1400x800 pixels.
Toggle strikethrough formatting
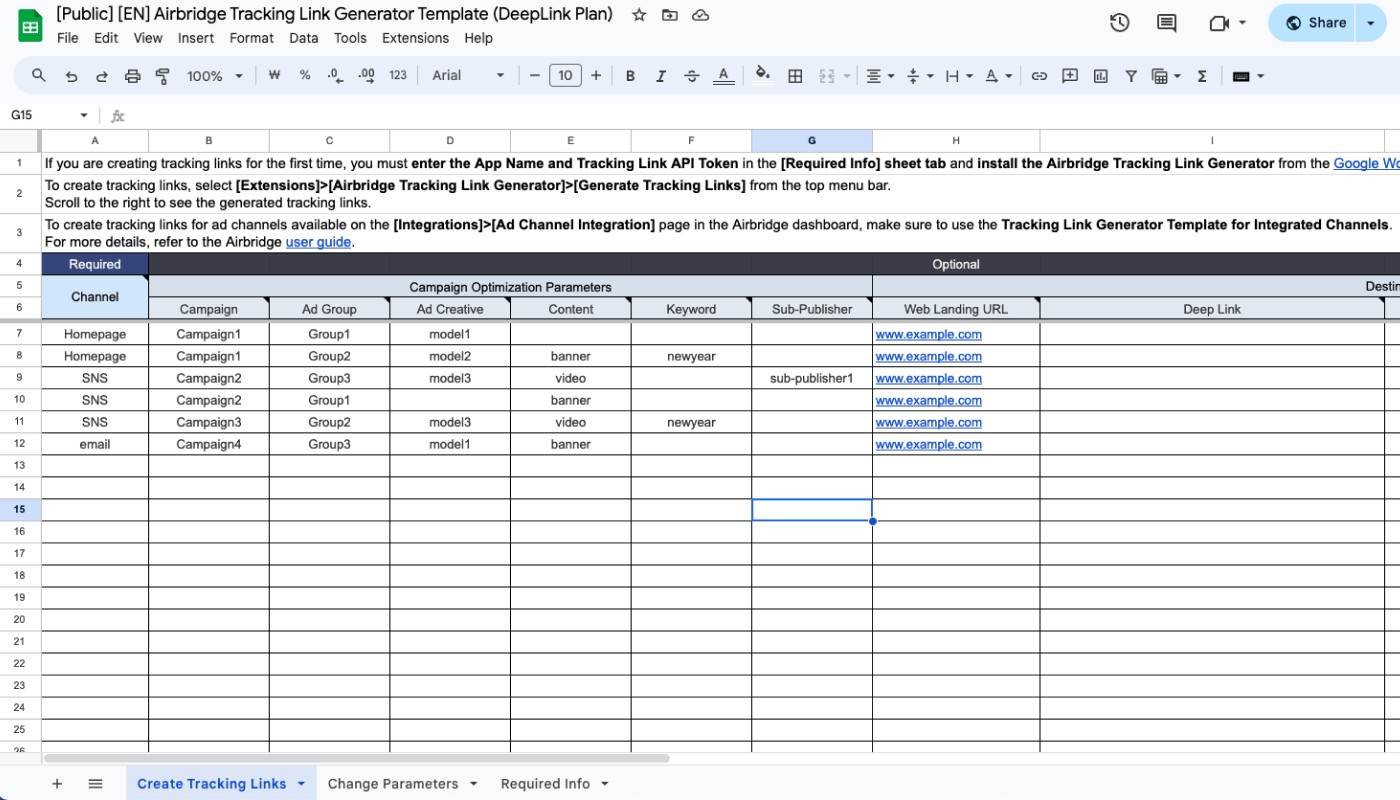[692, 76]
